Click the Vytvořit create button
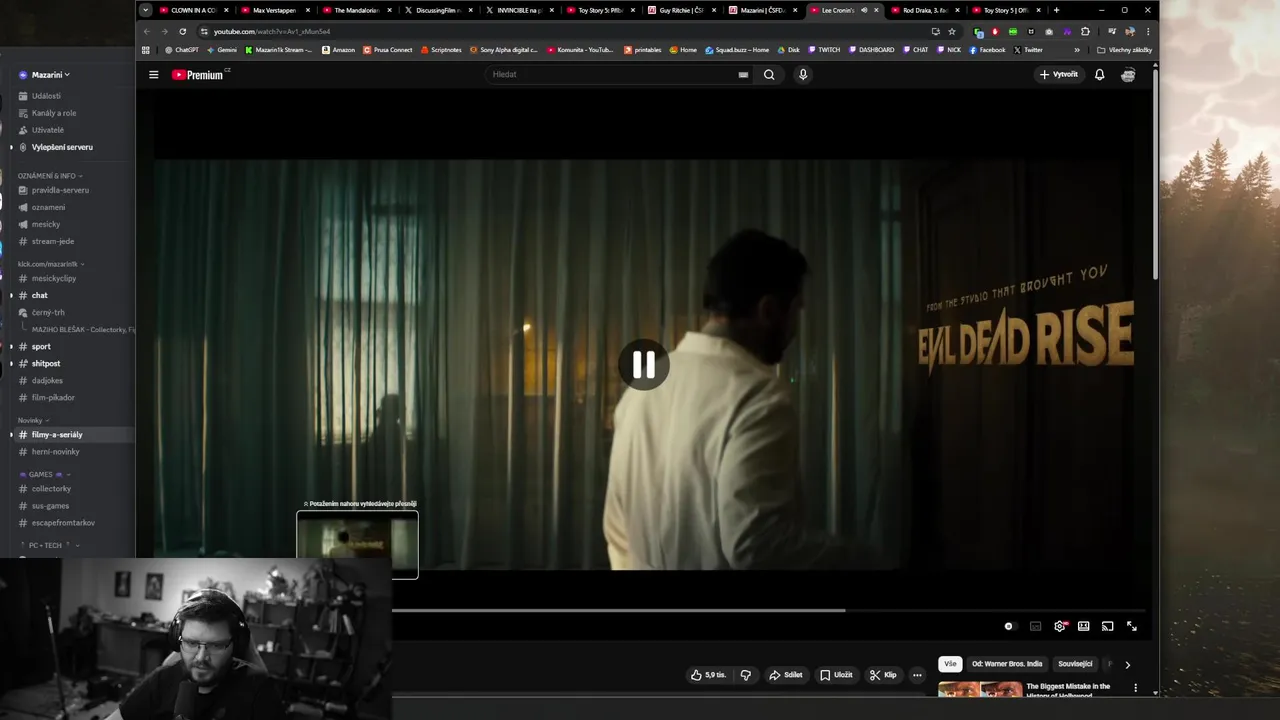1280x720 pixels. 1059,74
